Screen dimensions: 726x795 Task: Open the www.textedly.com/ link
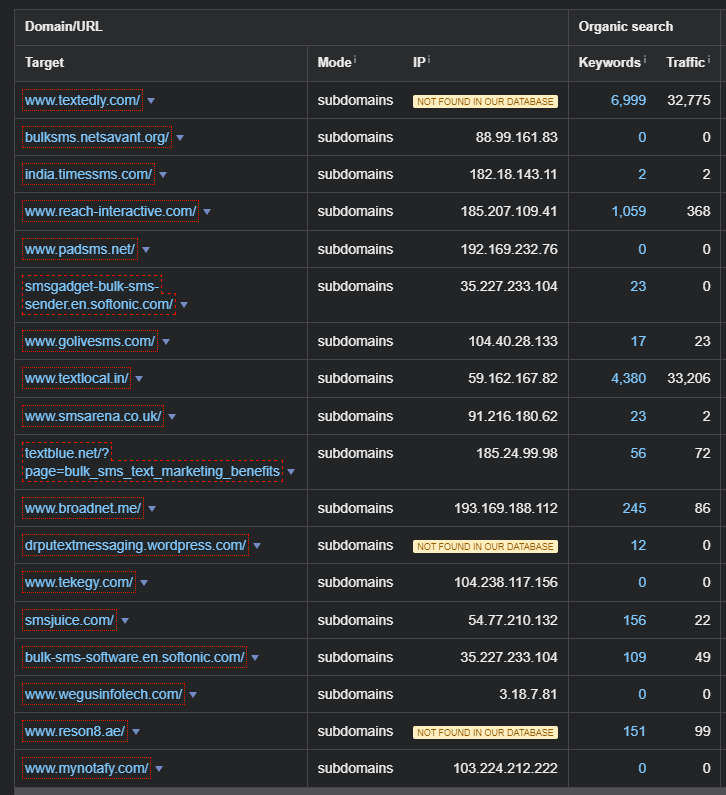(82, 100)
